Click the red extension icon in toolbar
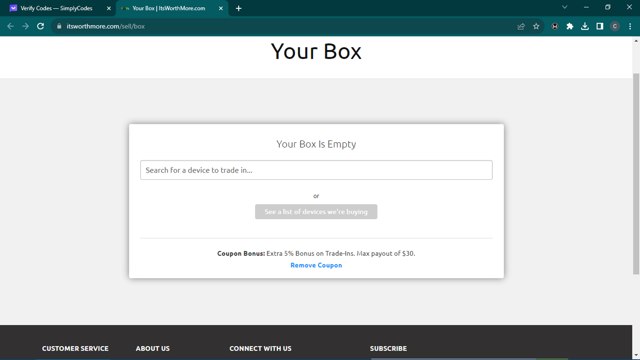This screenshot has width=640, height=360. pos(555,27)
